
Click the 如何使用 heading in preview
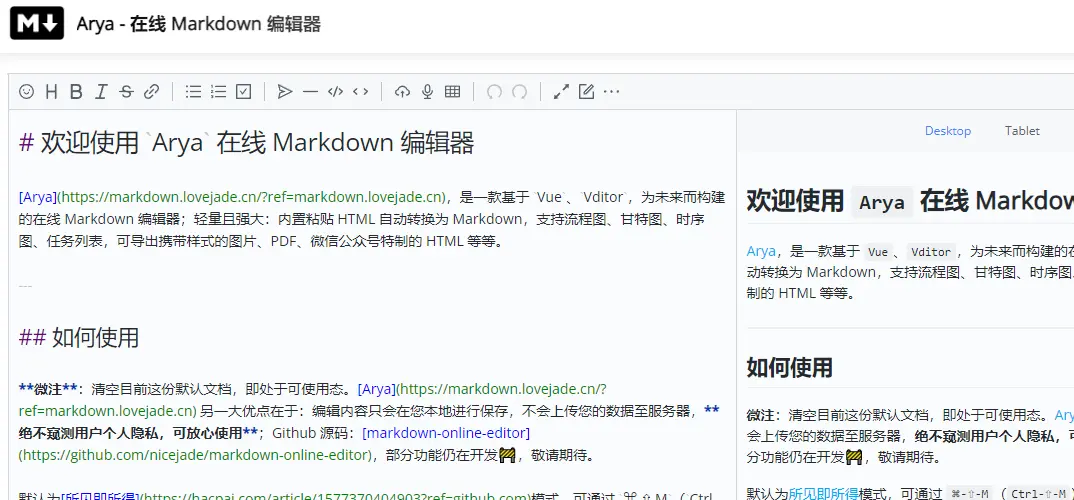coord(789,368)
